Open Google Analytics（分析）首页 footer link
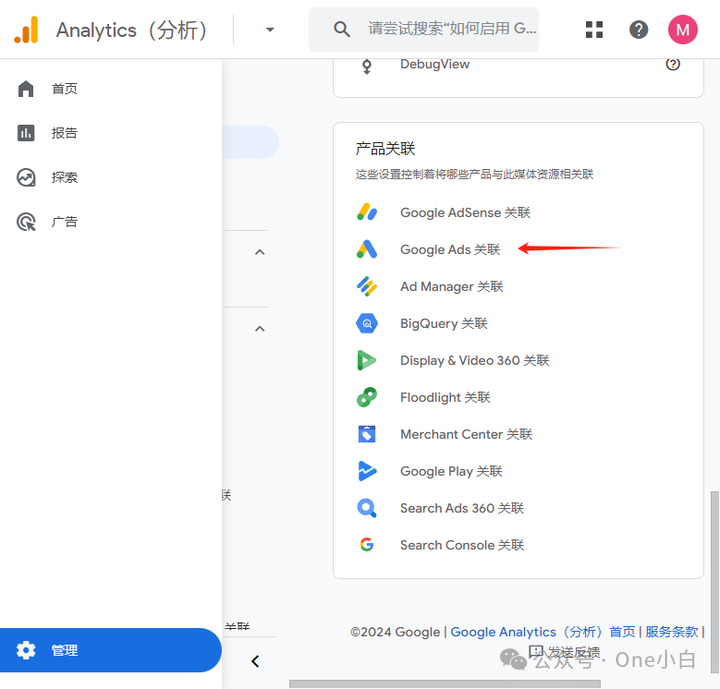This screenshot has height=689, width=720. [x=543, y=632]
